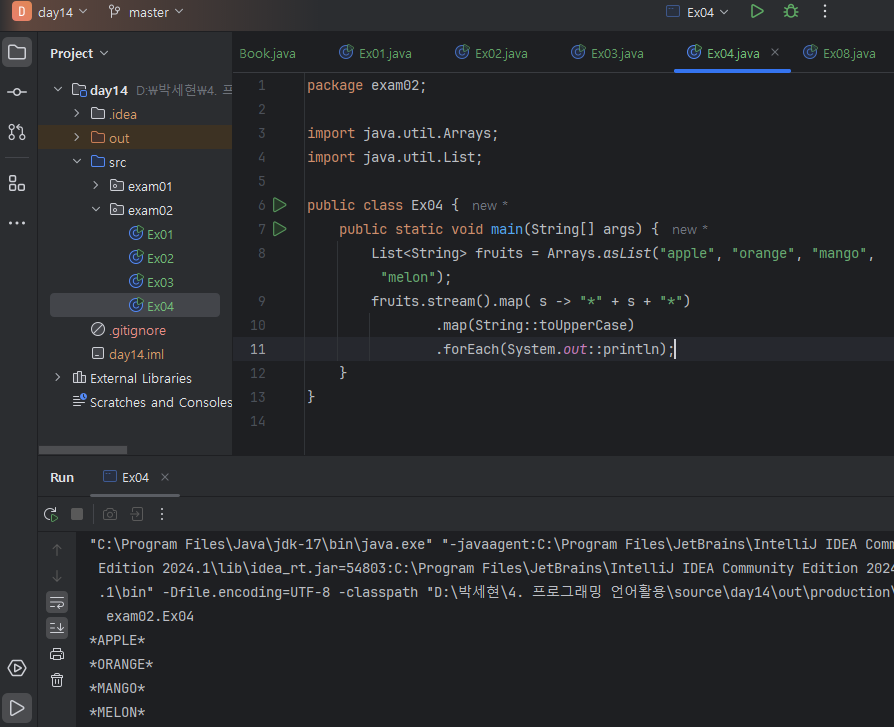Rerun Ex04 in the Run panel

51,514
